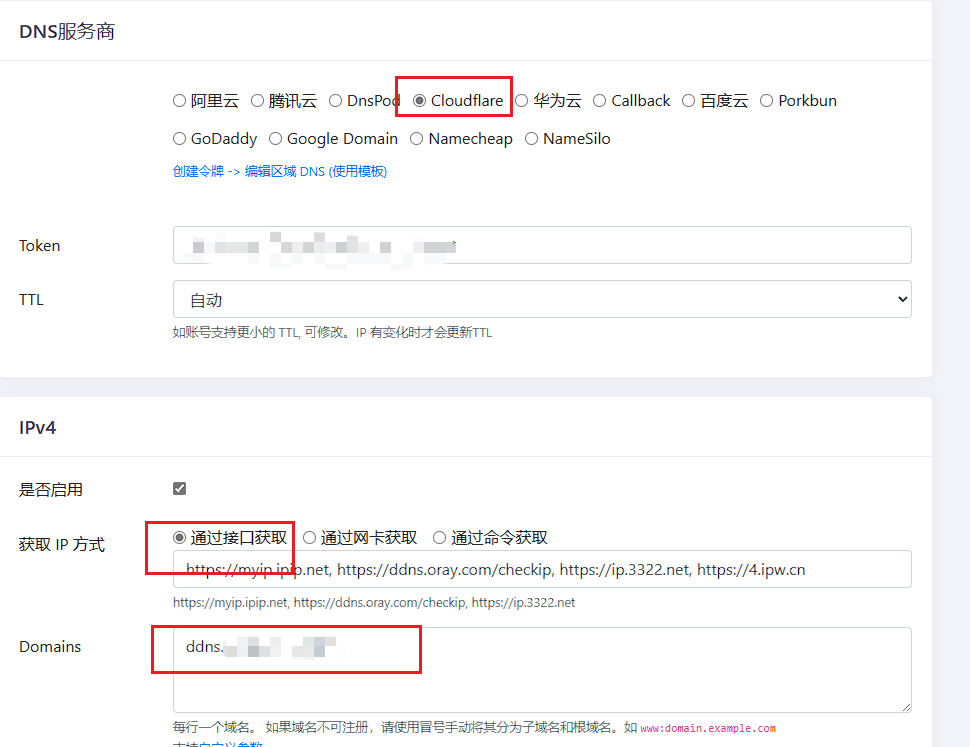Expand the TTL 自动 dropdown
This screenshot has height=747, width=970.
tap(541, 299)
